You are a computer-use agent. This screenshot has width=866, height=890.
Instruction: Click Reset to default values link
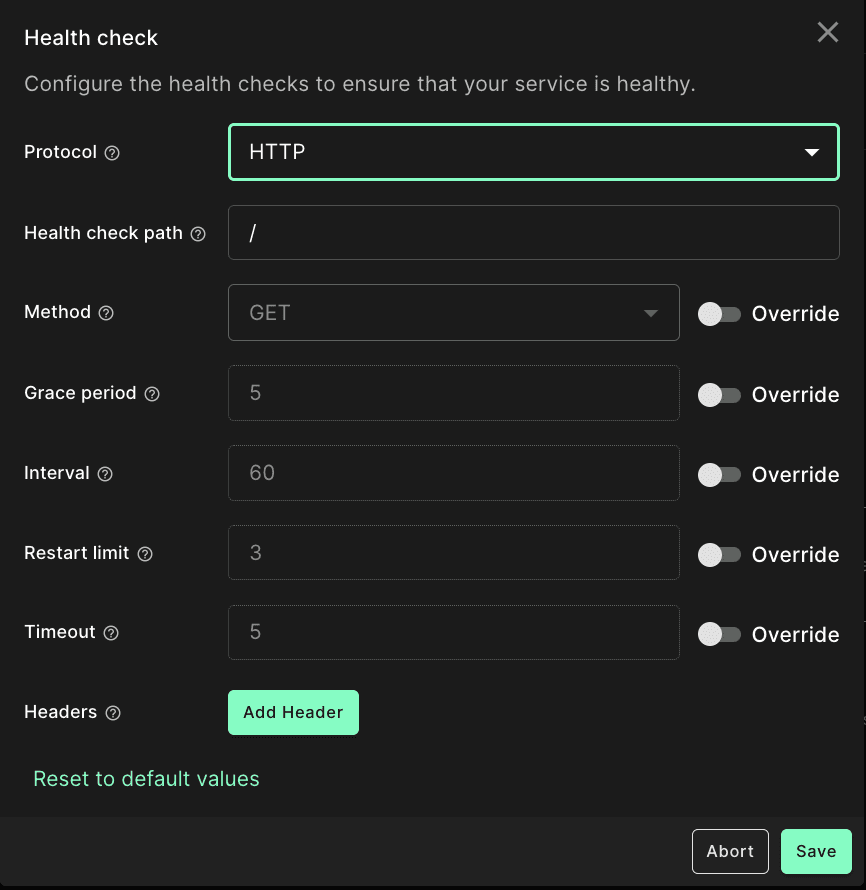(x=146, y=778)
